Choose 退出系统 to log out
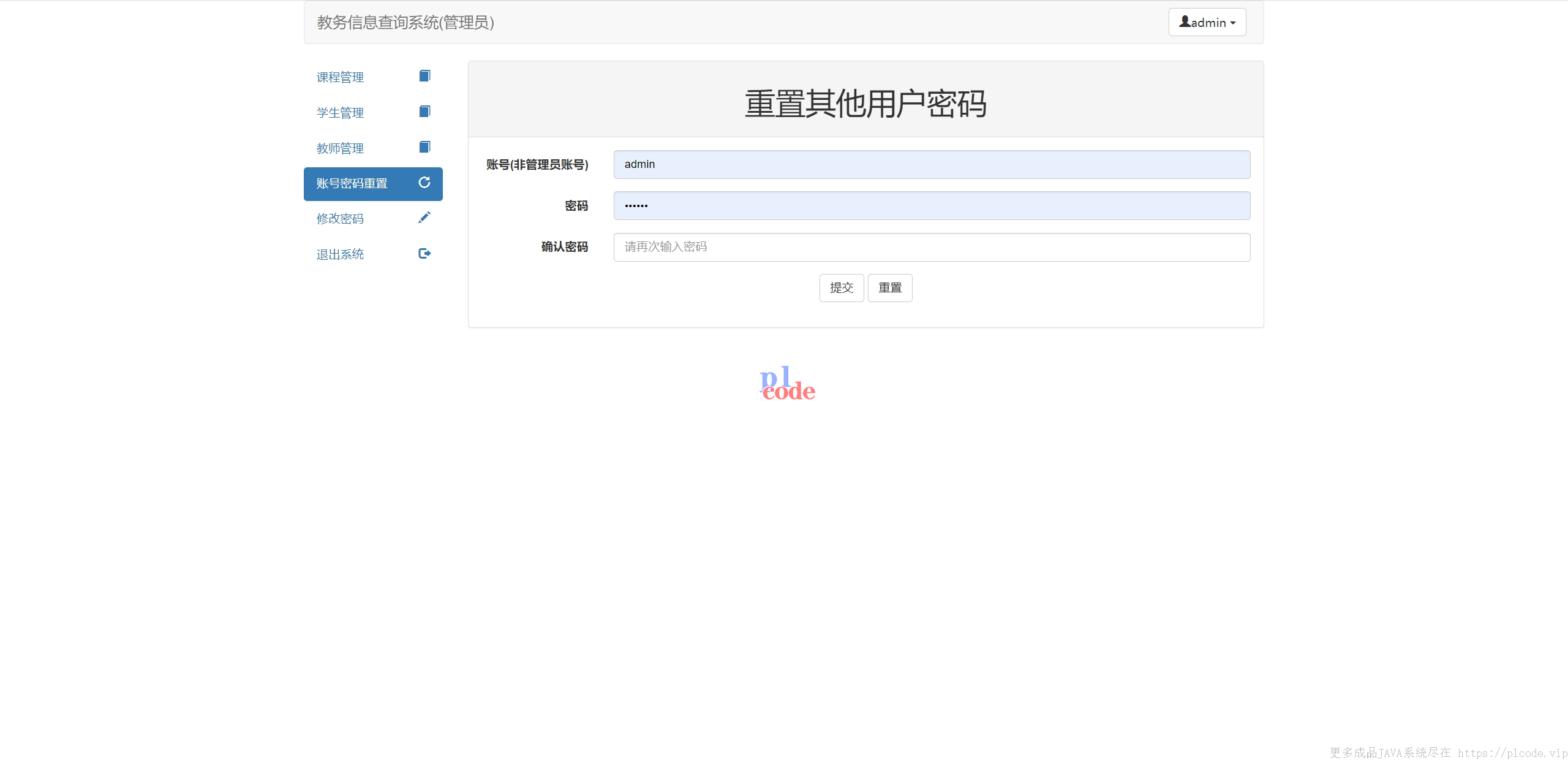The image size is (1568, 763). click(x=373, y=254)
